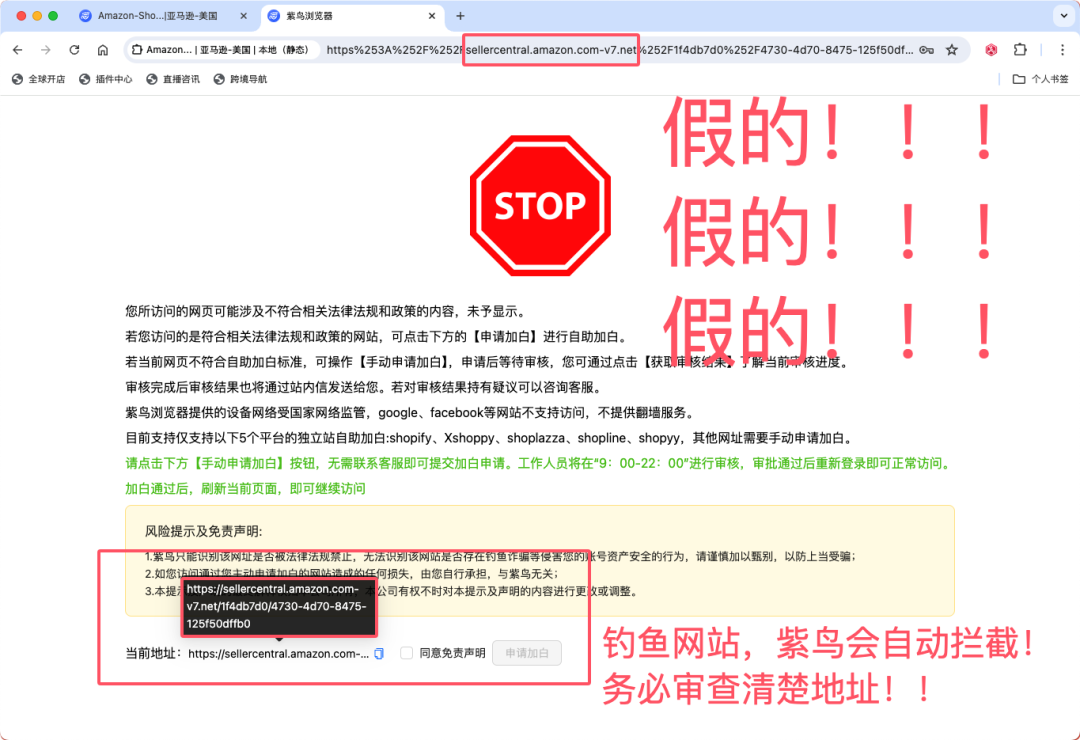1080x740 pixels.
Task: Click the red STOP sign image
Action: tap(540, 205)
